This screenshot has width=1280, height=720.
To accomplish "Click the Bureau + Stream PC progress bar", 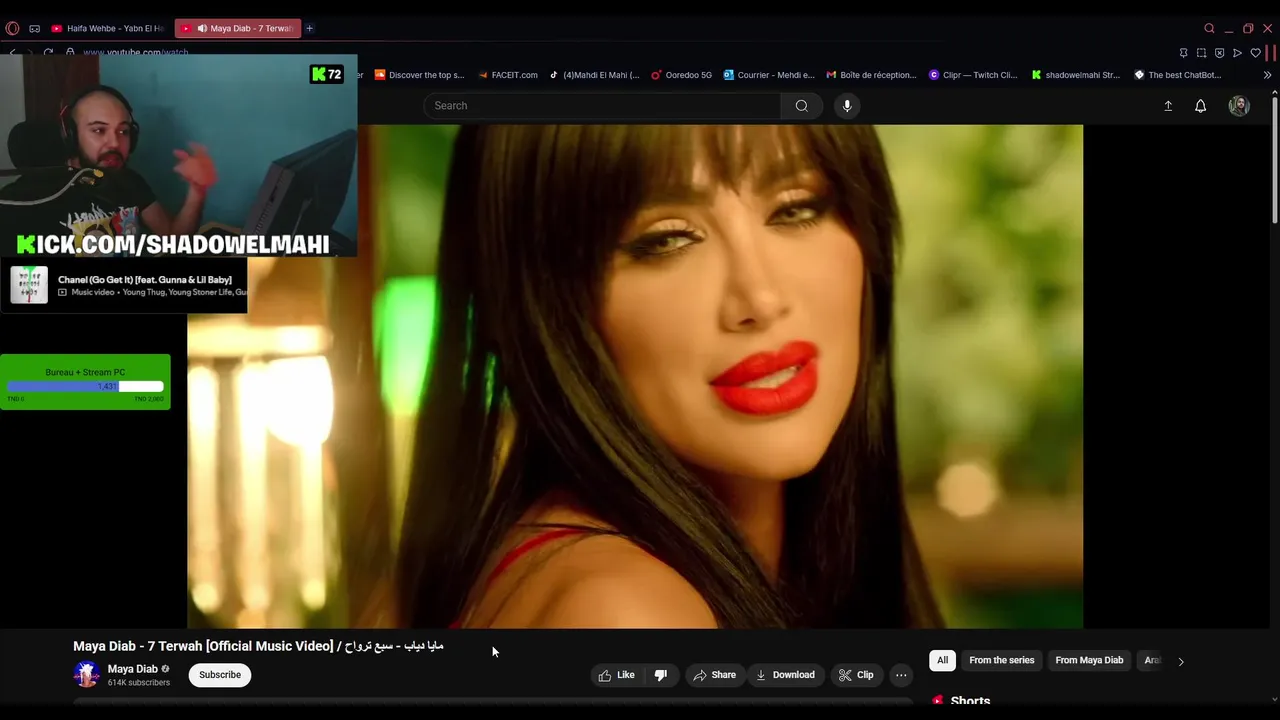I will 85,386.
